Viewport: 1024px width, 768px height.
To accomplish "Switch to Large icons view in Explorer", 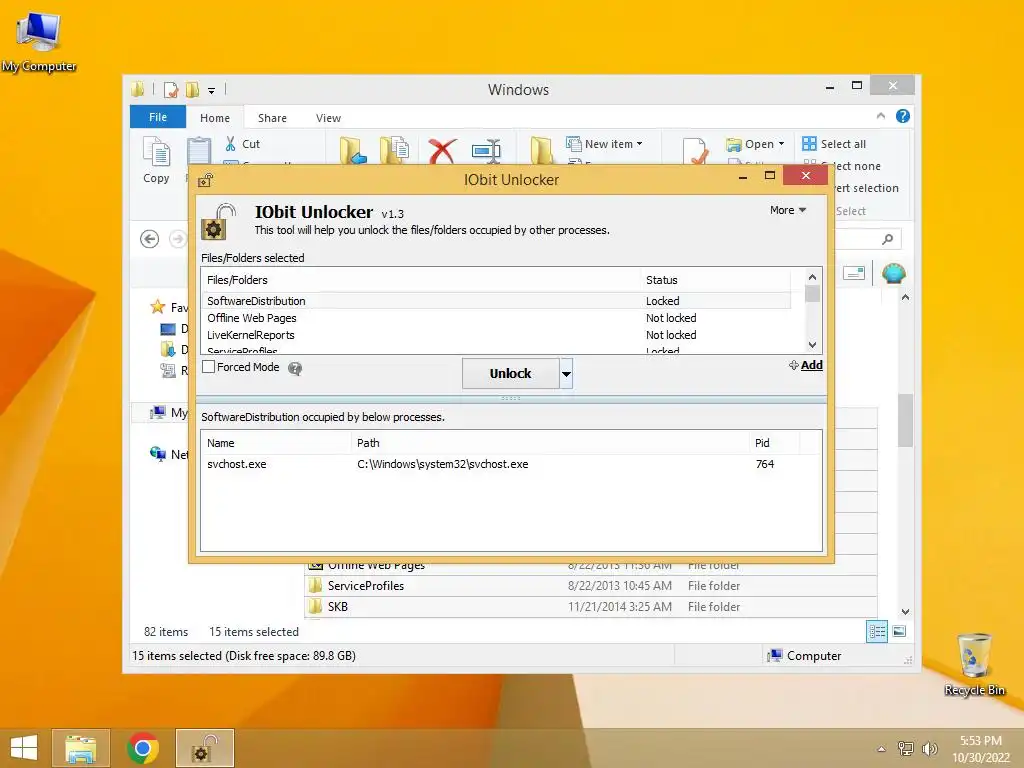I will [899, 631].
